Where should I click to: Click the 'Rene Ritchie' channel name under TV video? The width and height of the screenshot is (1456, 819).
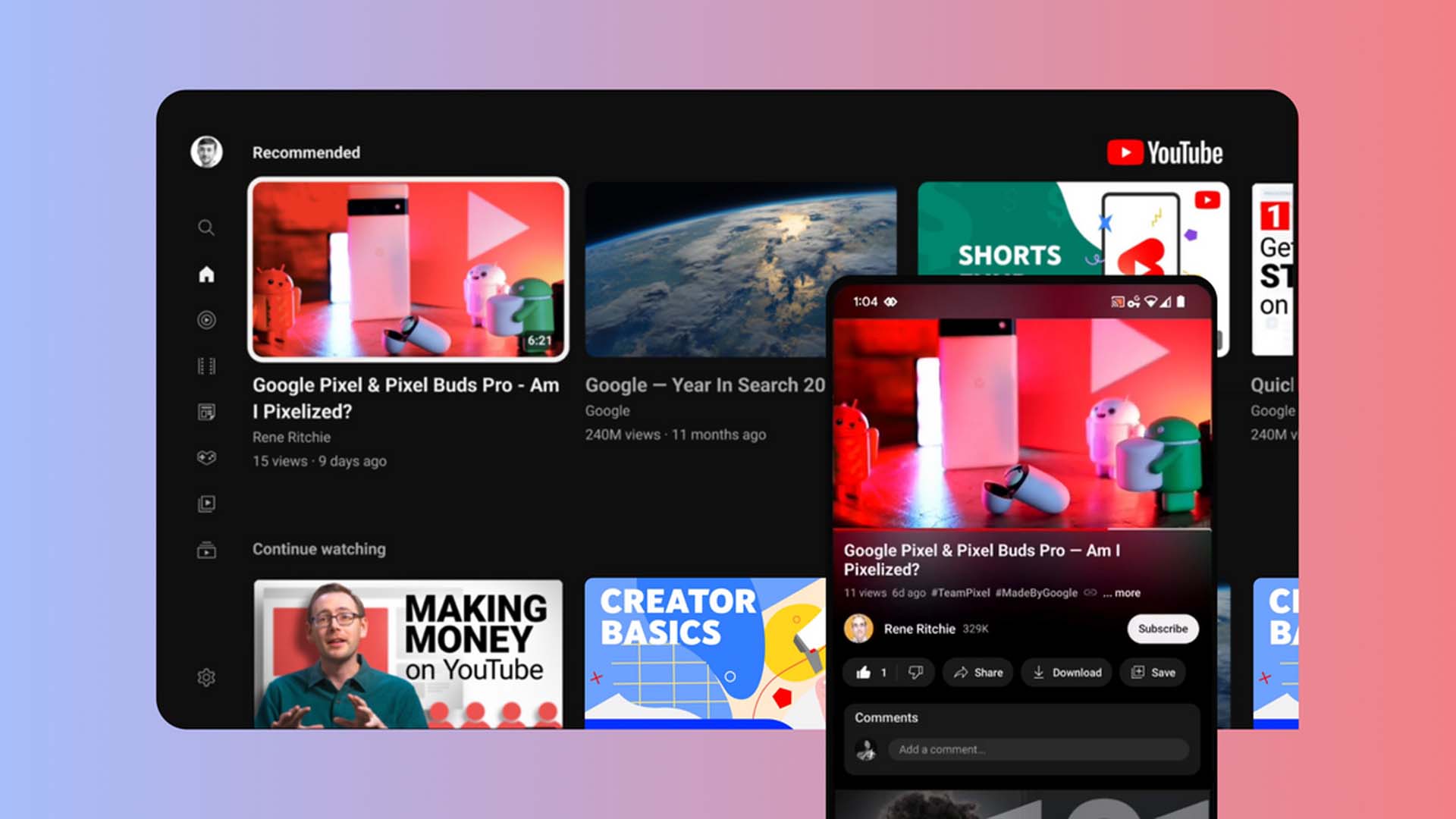291,438
